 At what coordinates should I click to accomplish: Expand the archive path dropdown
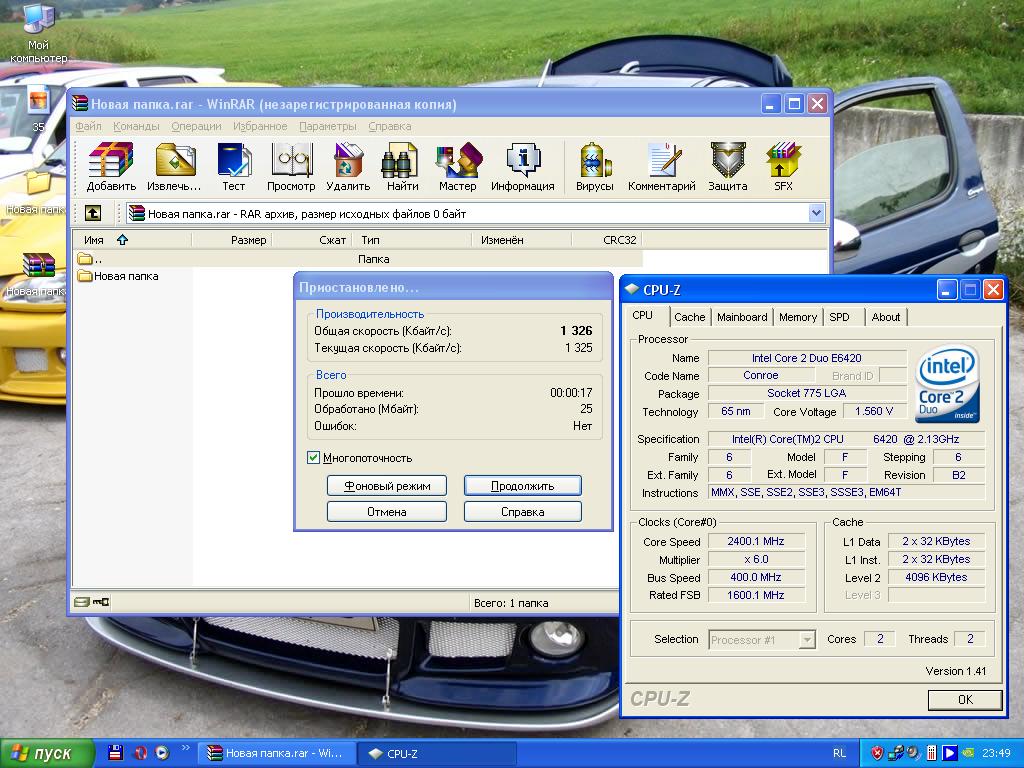816,213
